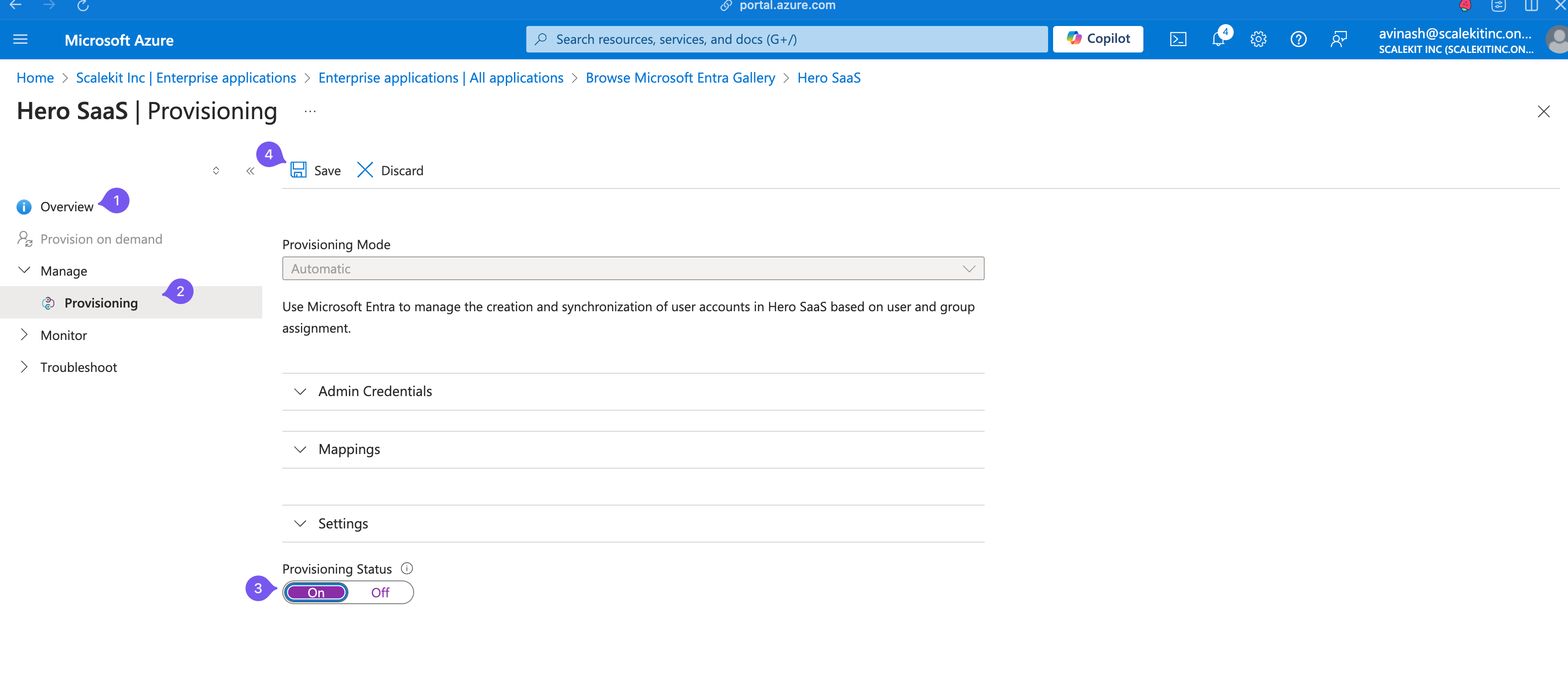Set Provisioning Status to On
The width and height of the screenshot is (1568, 679).
(x=316, y=592)
